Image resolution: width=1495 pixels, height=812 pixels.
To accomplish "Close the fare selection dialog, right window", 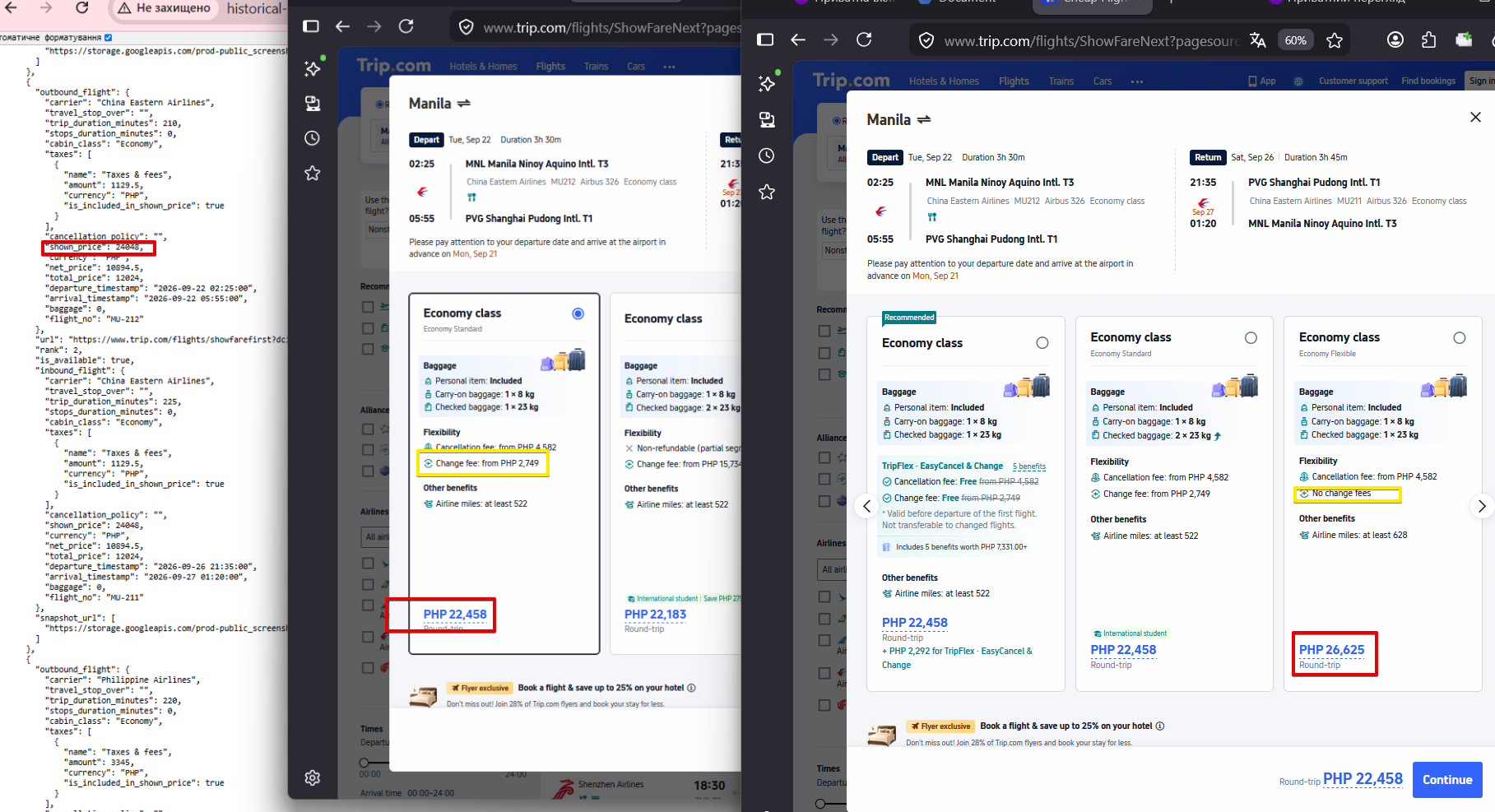I will (x=1475, y=117).
